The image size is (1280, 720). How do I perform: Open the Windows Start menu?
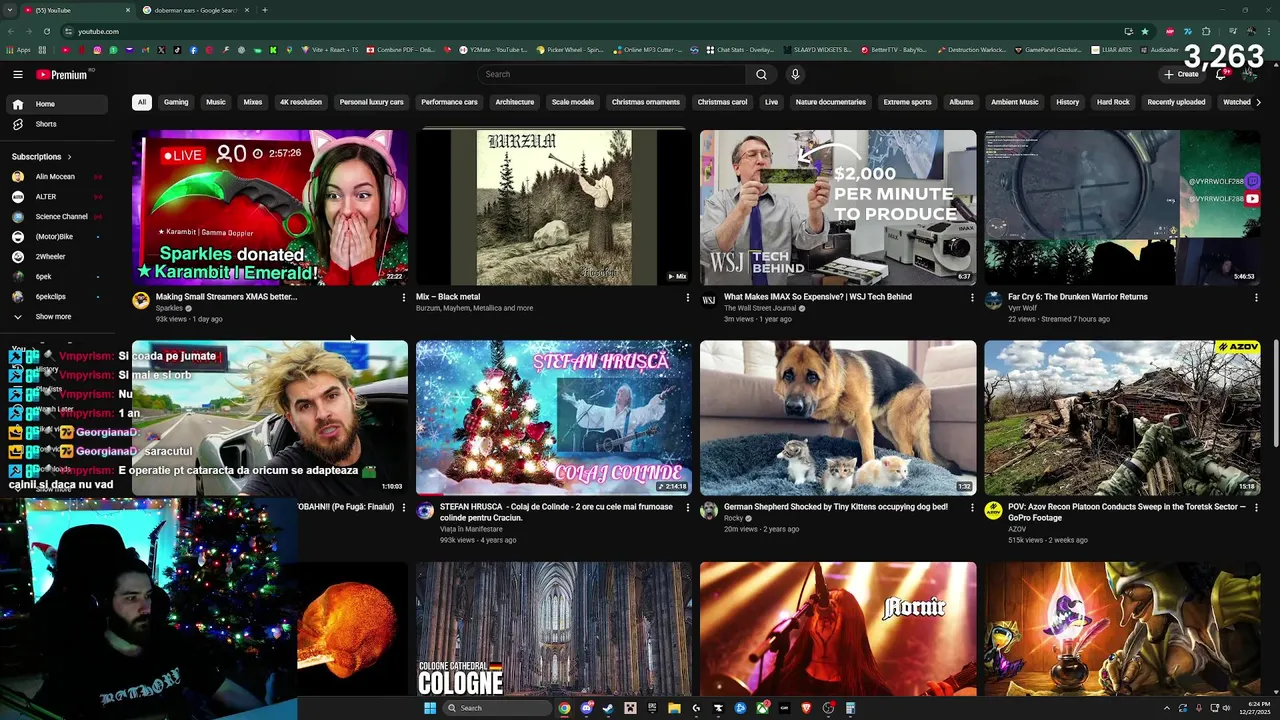[430, 708]
